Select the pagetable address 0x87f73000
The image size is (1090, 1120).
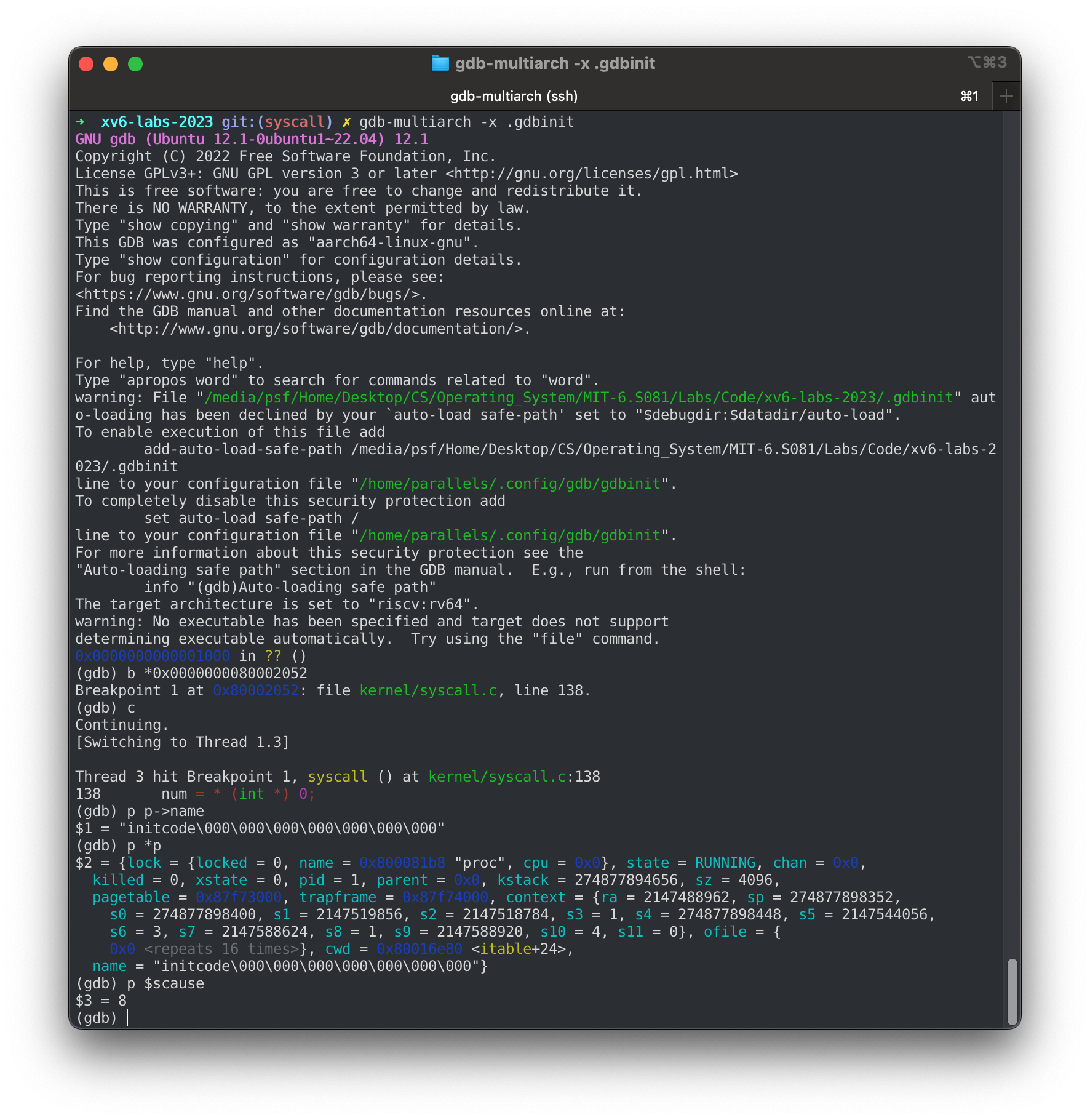point(237,897)
